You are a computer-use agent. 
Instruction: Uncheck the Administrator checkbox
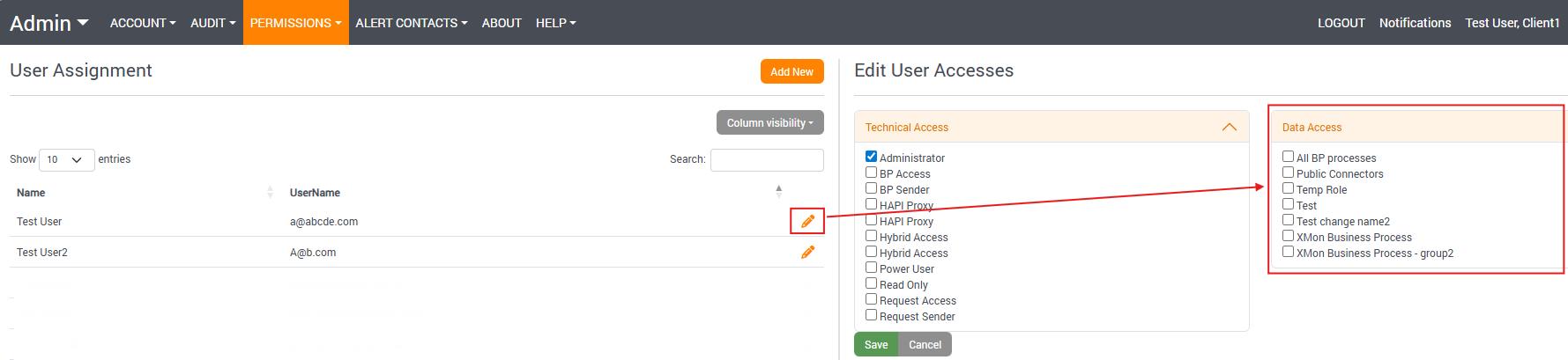tap(871, 157)
